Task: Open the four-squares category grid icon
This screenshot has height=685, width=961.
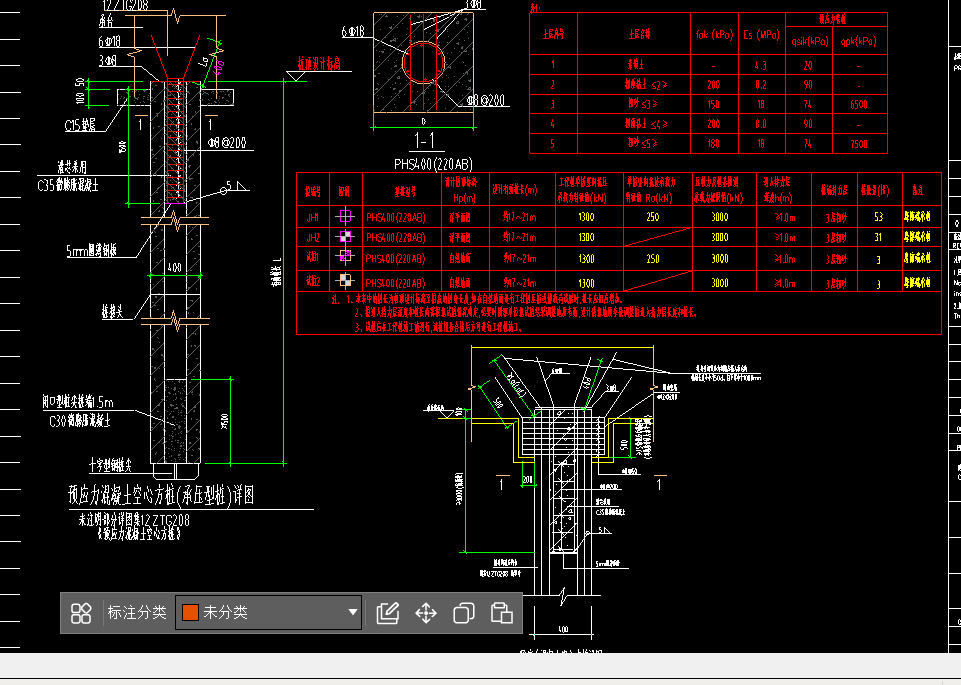Action: [81, 613]
